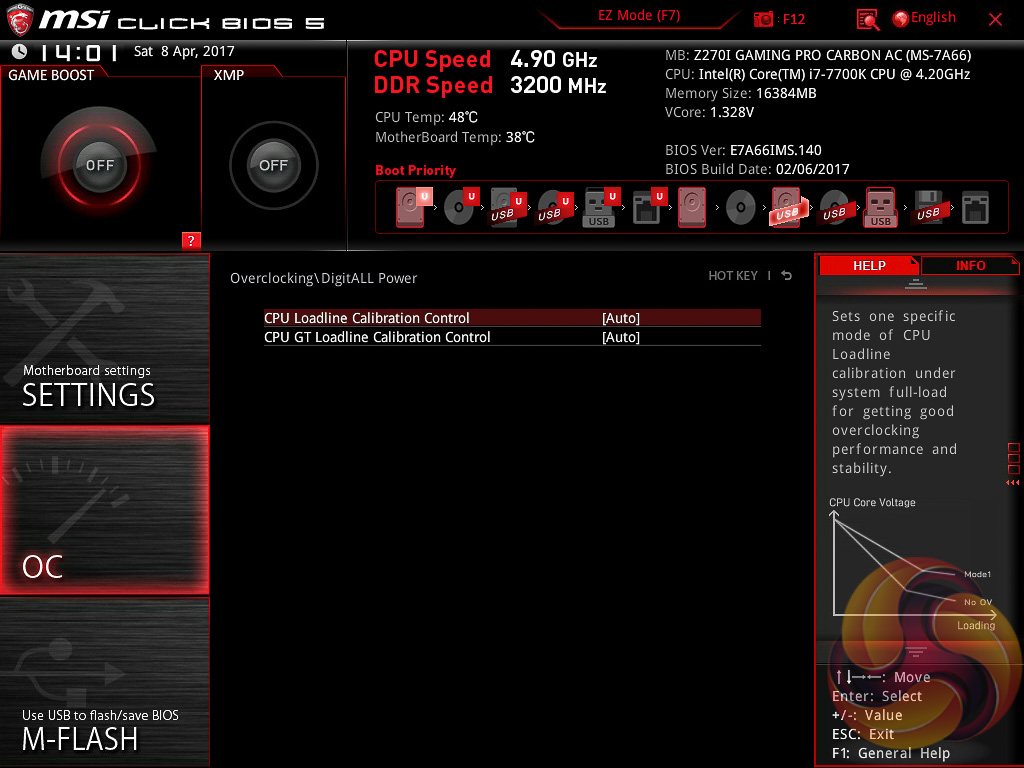Collapse the help panel via red side arrows
1024x768 pixels.
coord(1013,483)
